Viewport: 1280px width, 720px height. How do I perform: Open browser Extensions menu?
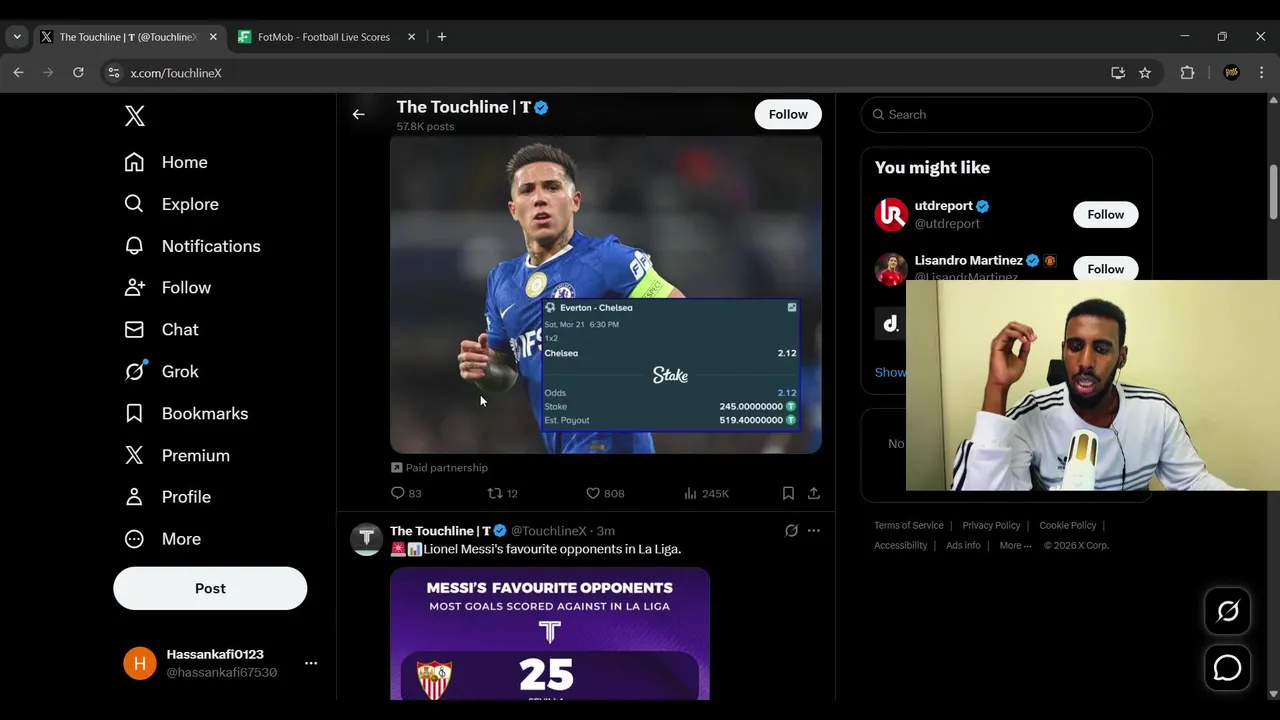point(1187,73)
